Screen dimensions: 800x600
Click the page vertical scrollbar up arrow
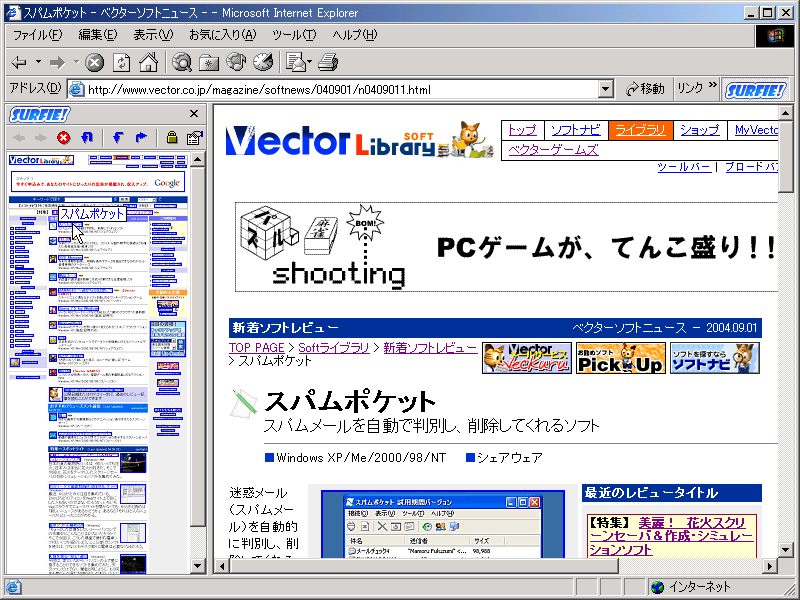point(786,113)
